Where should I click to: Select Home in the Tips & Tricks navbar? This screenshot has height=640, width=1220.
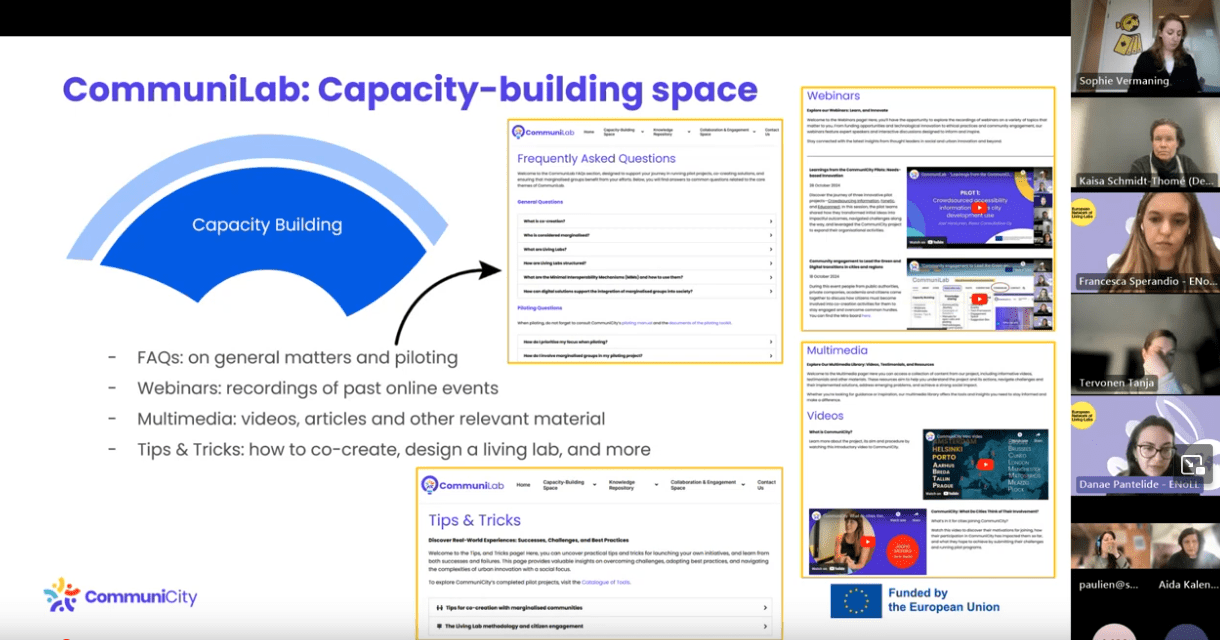tap(523, 485)
